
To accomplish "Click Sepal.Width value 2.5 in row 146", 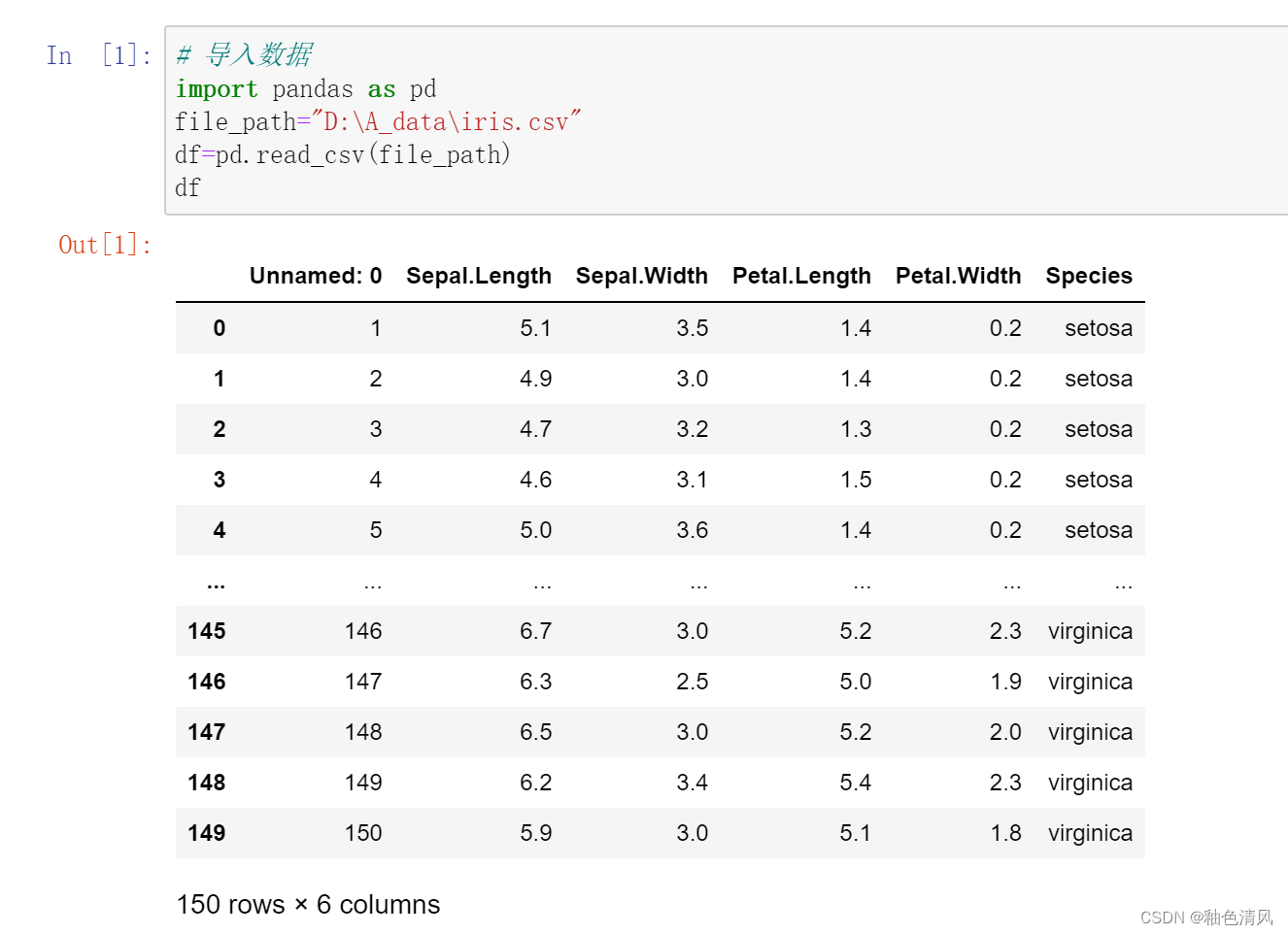I will coord(693,682).
